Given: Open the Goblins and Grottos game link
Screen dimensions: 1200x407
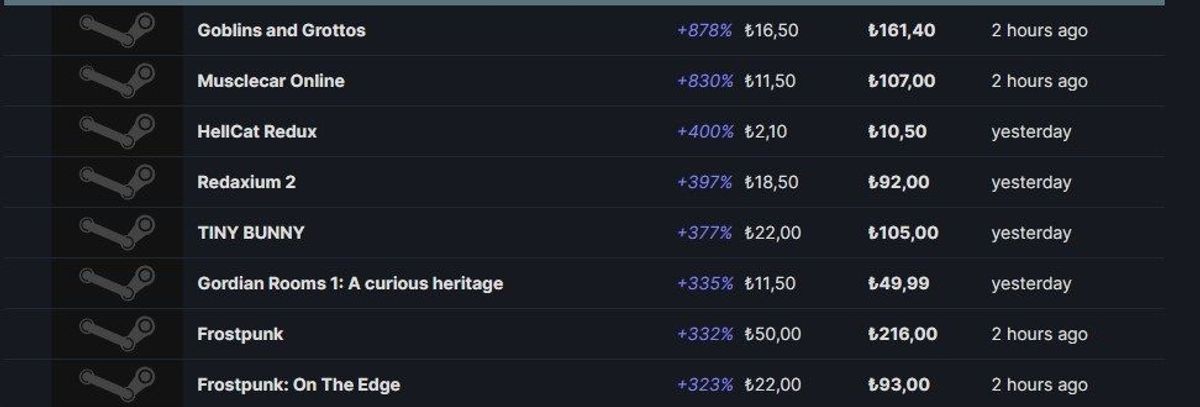Looking at the screenshot, I should coord(281,30).
